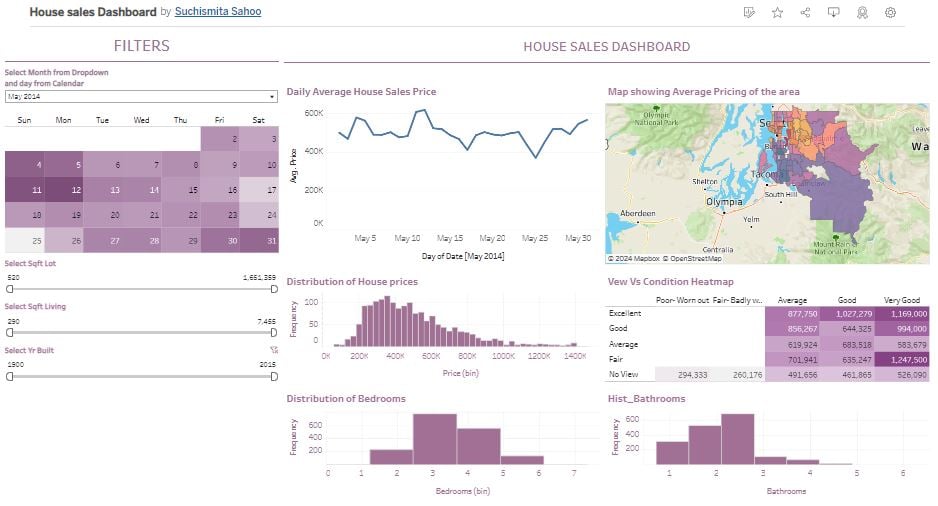The width and height of the screenshot is (938, 506).
Task: Open author Suchismita Sahoo's profile link
Action: click(x=216, y=13)
